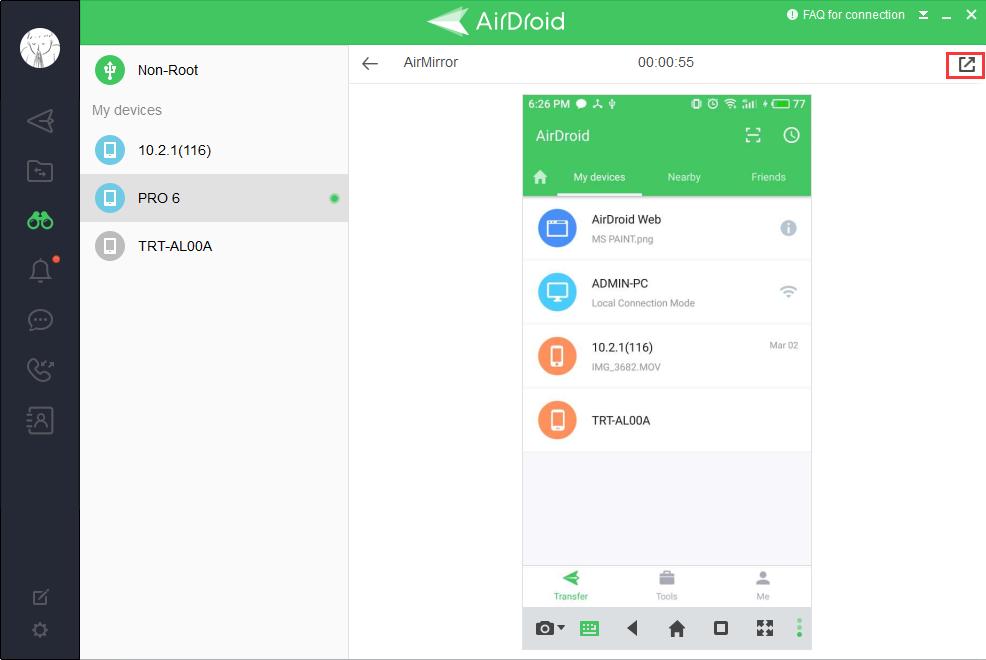
Task: Enter fullscreen with the arrows icon
Action: [765, 628]
